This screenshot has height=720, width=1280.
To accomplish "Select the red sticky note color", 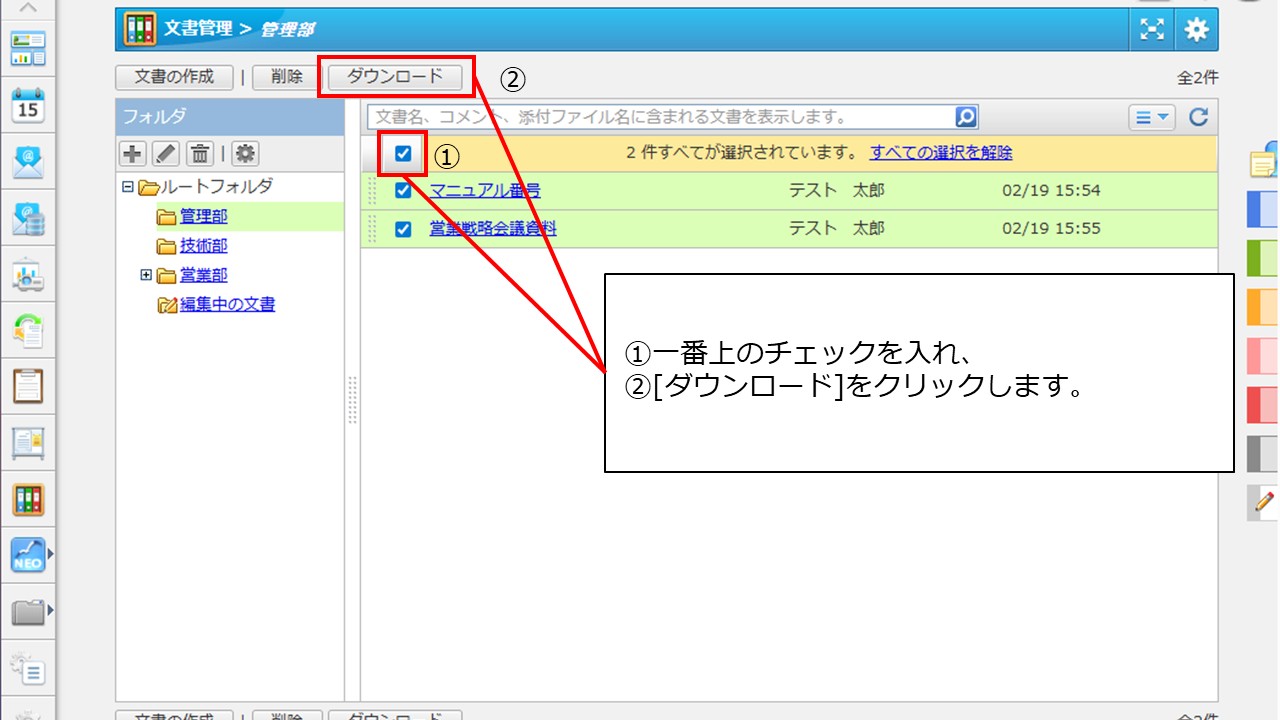I will [1264, 405].
